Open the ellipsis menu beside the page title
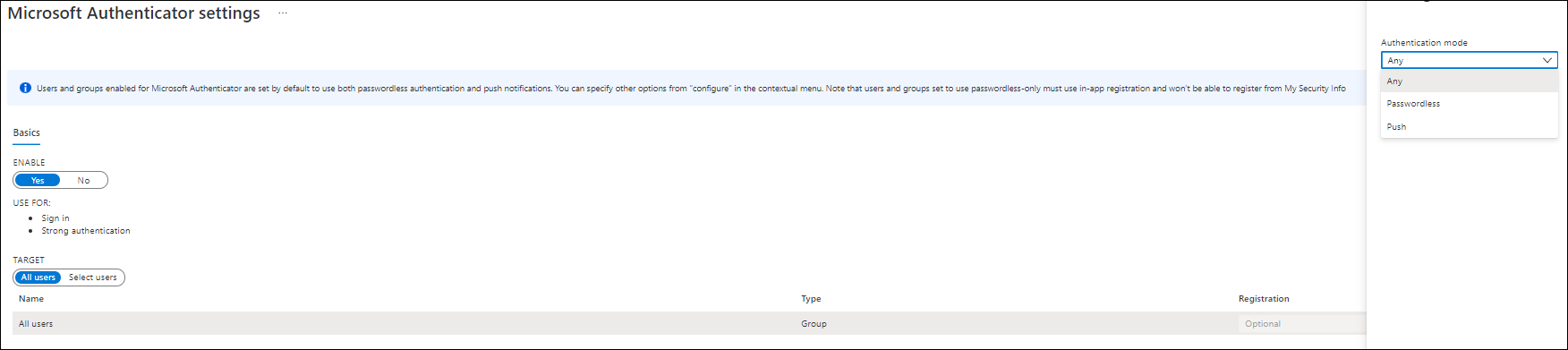The height and width of the screenshot is (350, 1568). click(x=282, y=13)
